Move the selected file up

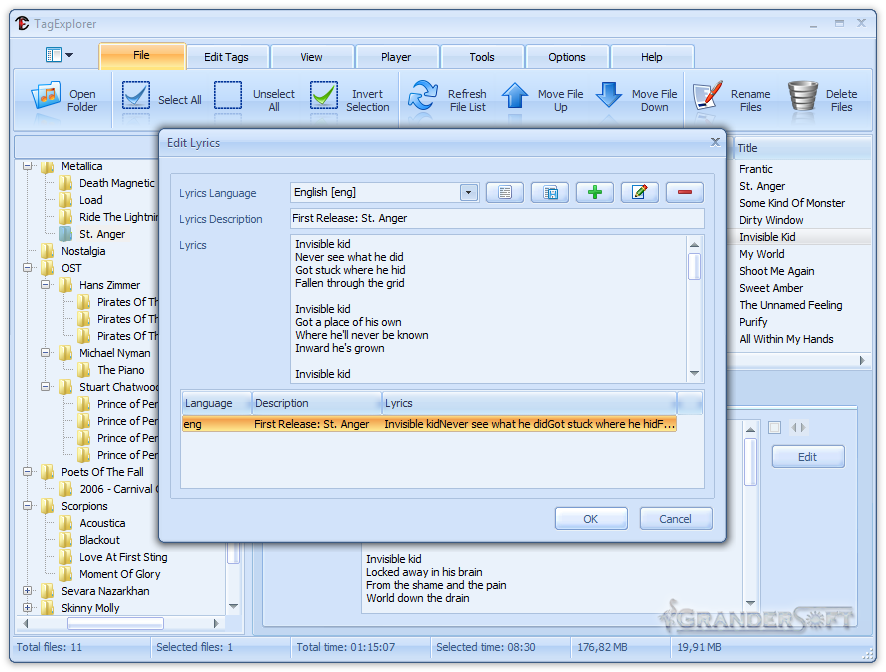[516, 97]
